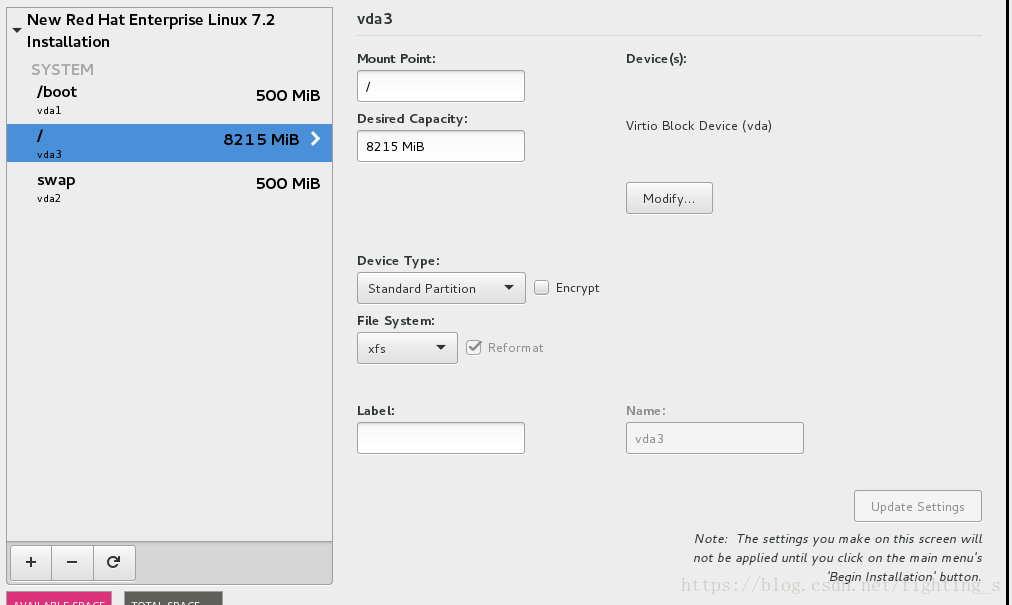Select the swap vda2 partition row
1012x605 pixels.
click(x=170, y=187)
